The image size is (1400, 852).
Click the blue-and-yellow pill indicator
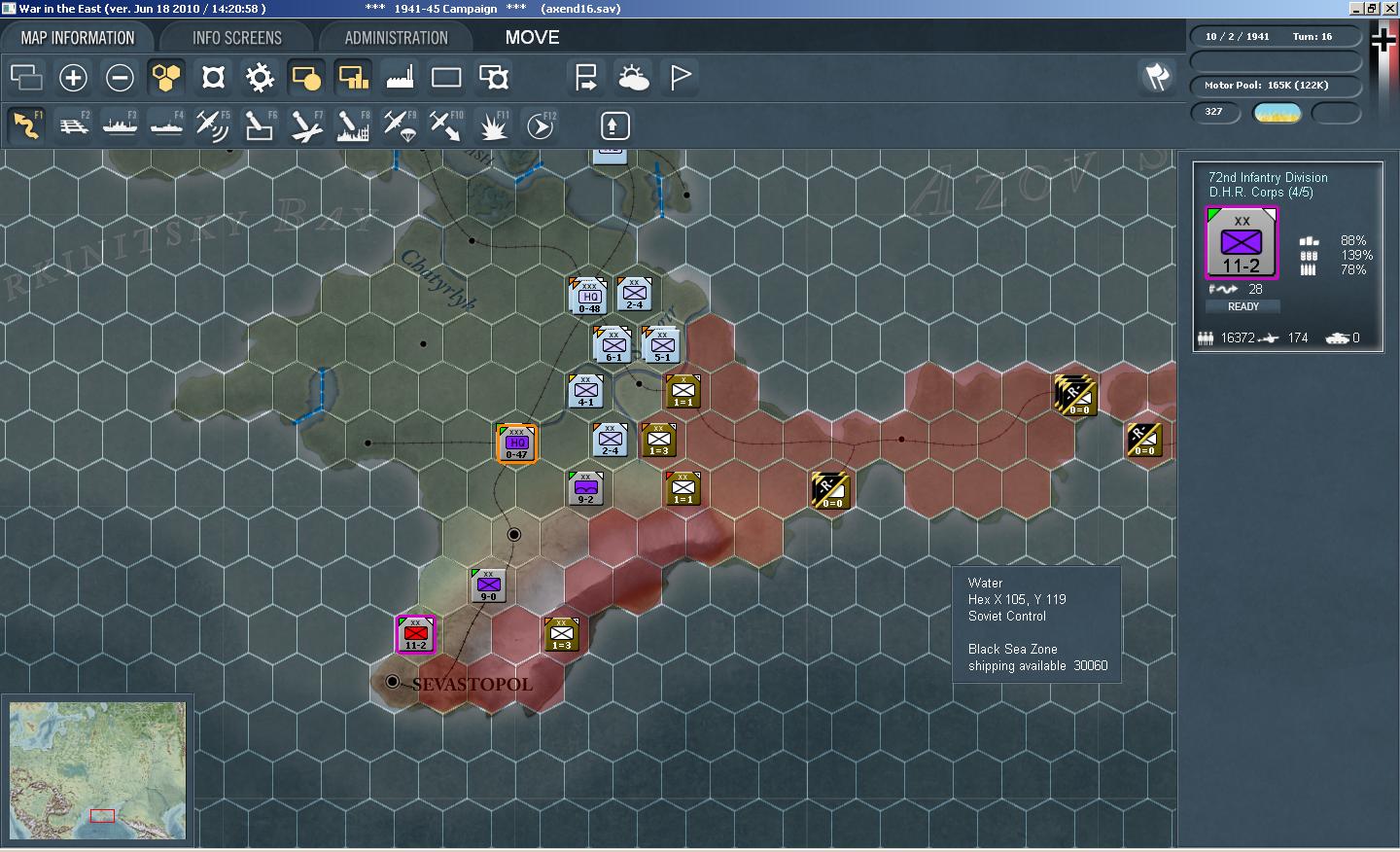[1277, 113]
